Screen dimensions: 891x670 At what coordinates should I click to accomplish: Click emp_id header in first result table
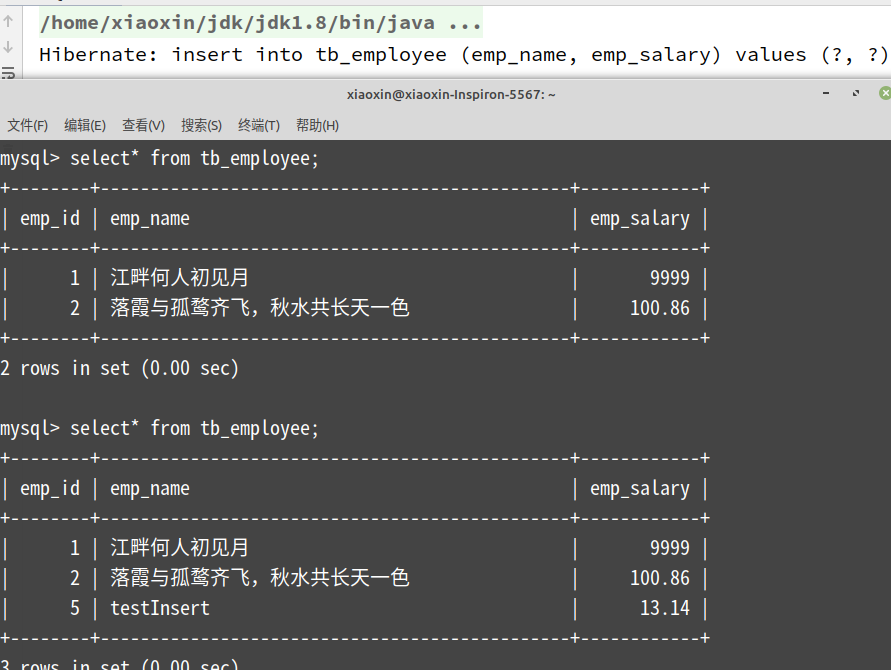(x=50, y=219)
